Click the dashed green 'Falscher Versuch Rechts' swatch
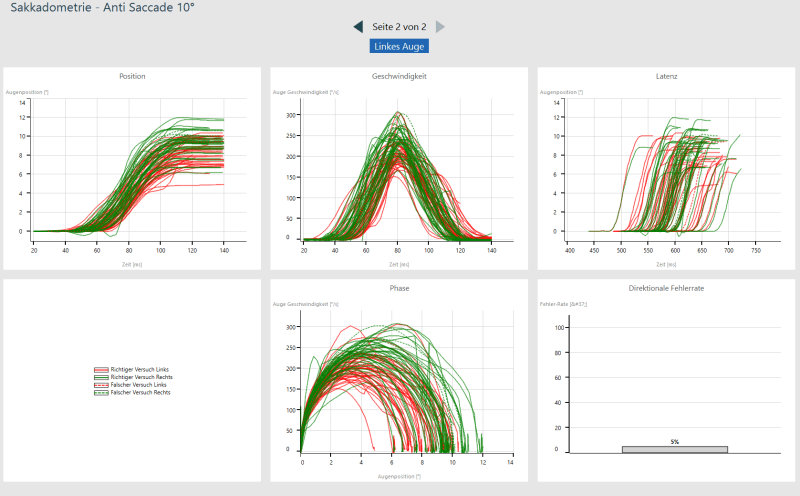This screenshot has height=496, width=800. [100, 393]
